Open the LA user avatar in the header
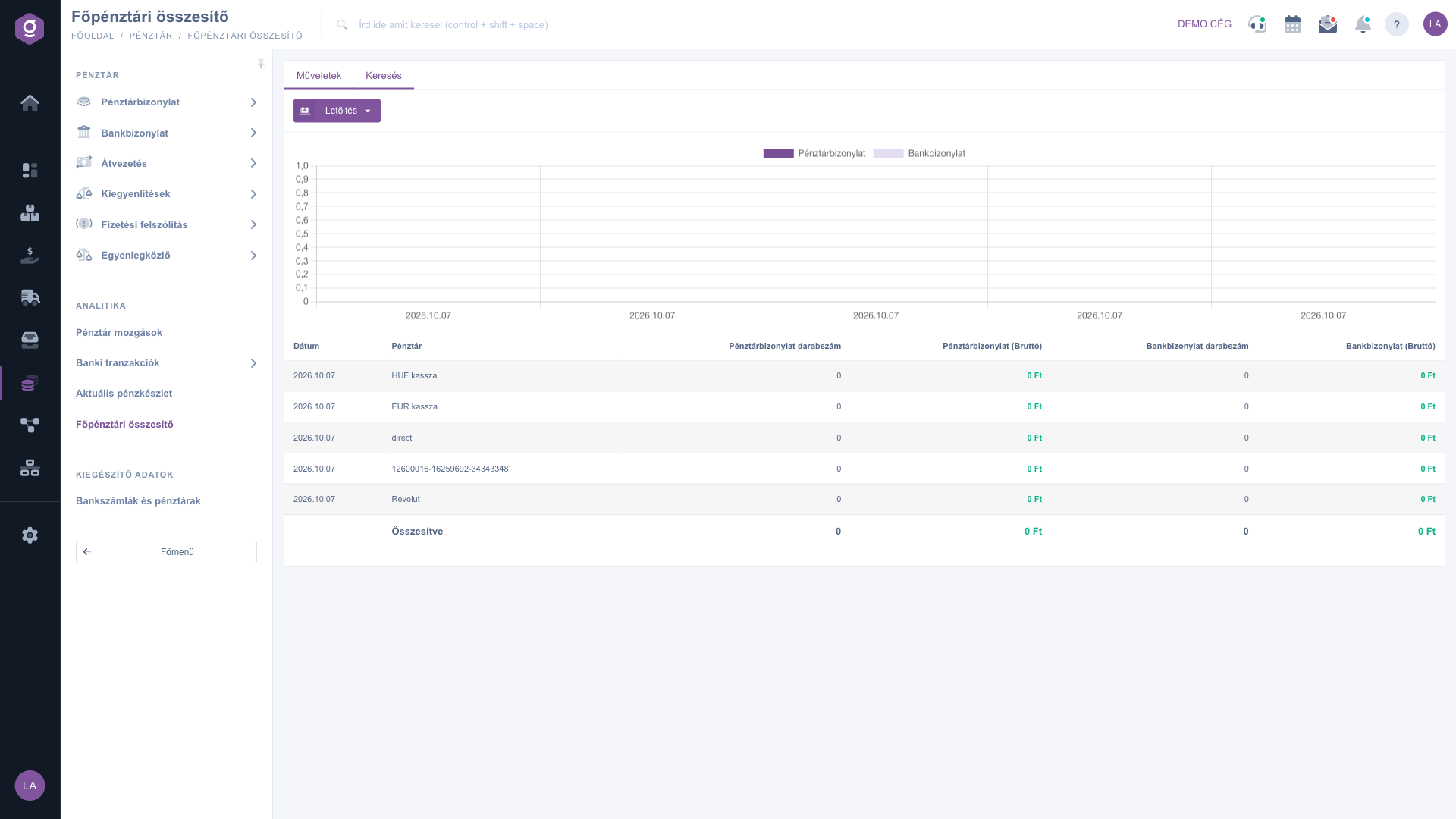Screen dimensions: 1456x819 click(1435, 24)
